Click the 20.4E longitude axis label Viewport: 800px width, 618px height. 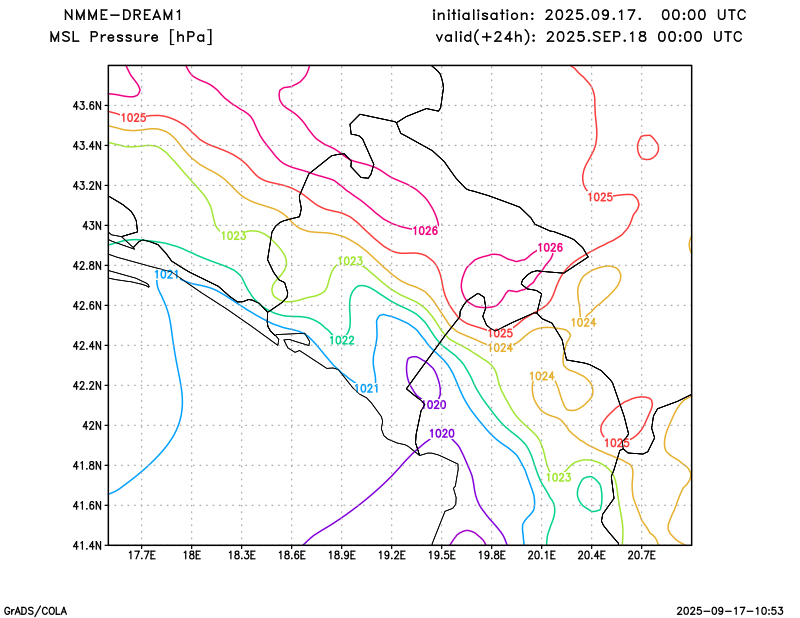pyautogui.click(x=591, y=555)
